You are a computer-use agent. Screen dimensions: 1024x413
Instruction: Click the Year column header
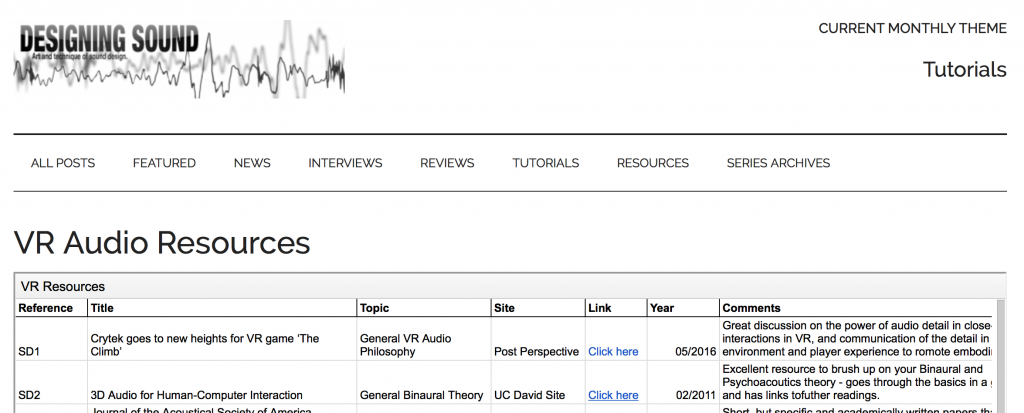tap(662, 308)
